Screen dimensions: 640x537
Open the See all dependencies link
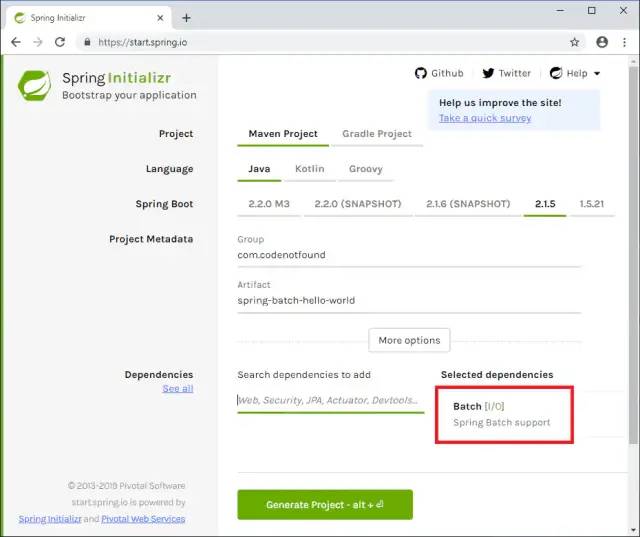click(x=178, y=389)
